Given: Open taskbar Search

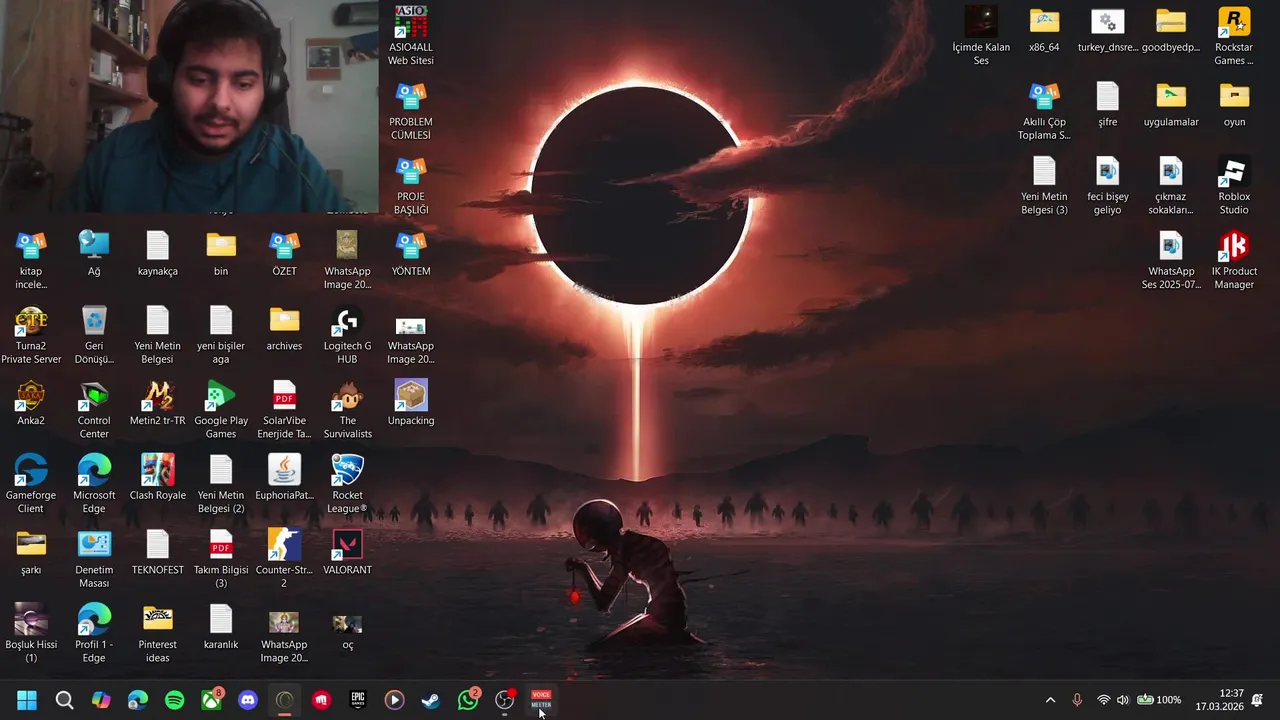Looking at the screenshot, I should pos(65,700).
